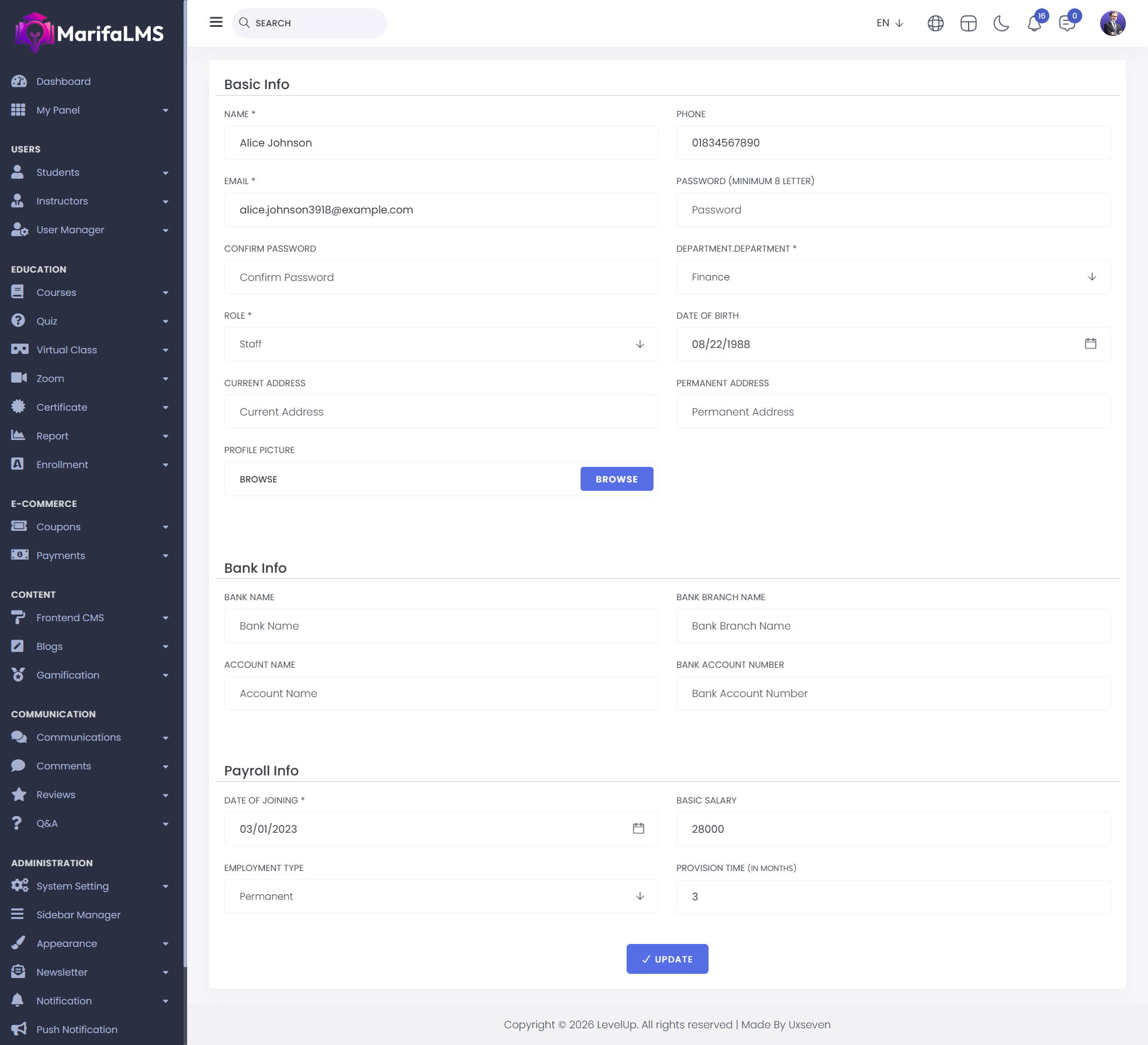
Task: Click the hamburger menu icon
Action: [x=216, y=23]
